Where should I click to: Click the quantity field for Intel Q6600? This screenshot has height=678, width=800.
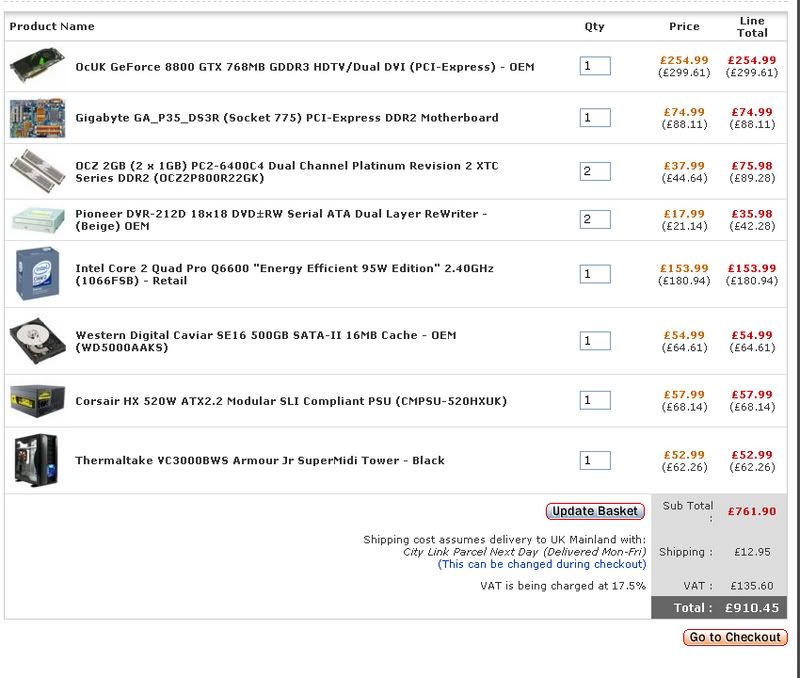click(x=594, y=274)
